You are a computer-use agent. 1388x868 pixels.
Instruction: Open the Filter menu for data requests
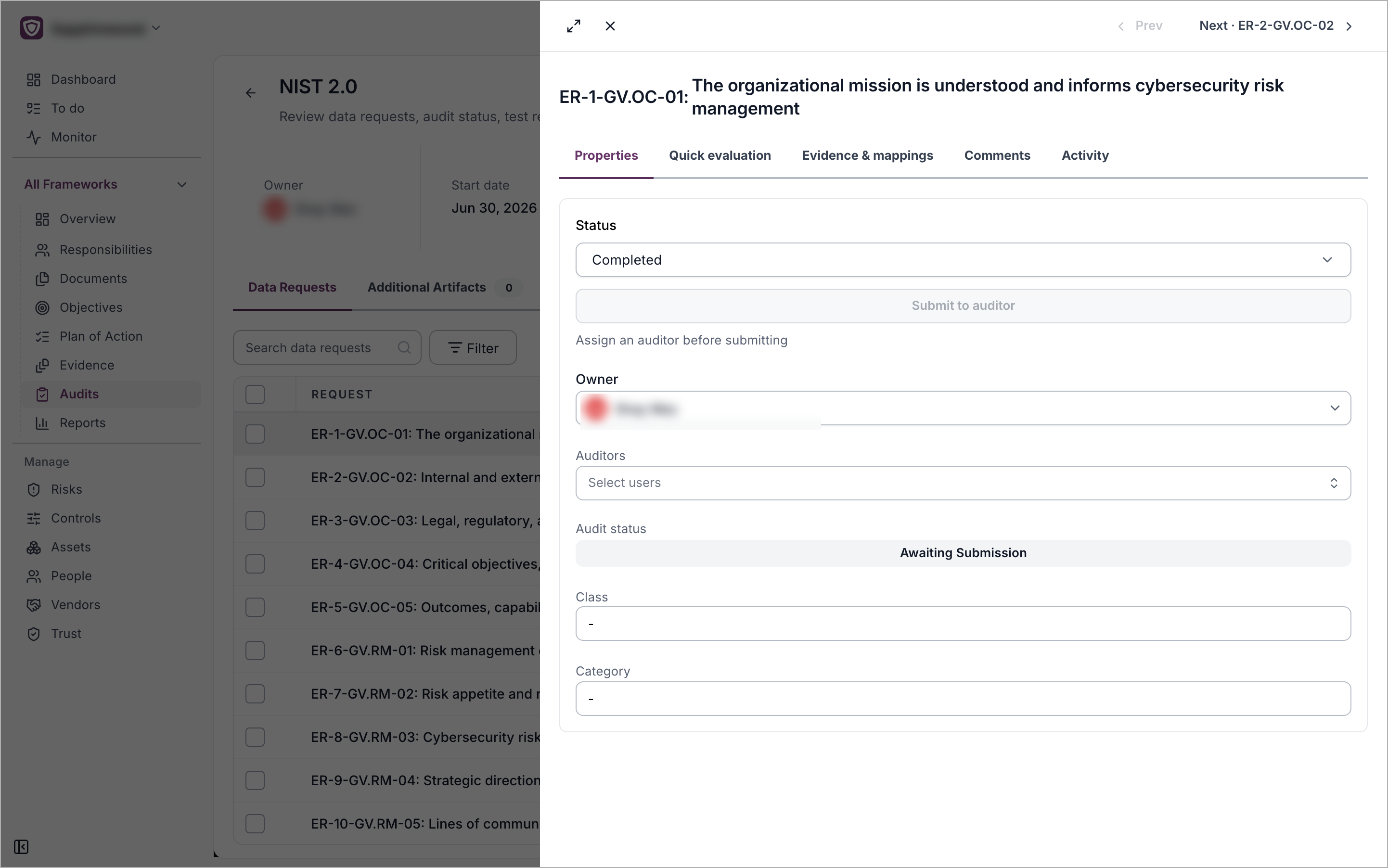pos(473,347)
